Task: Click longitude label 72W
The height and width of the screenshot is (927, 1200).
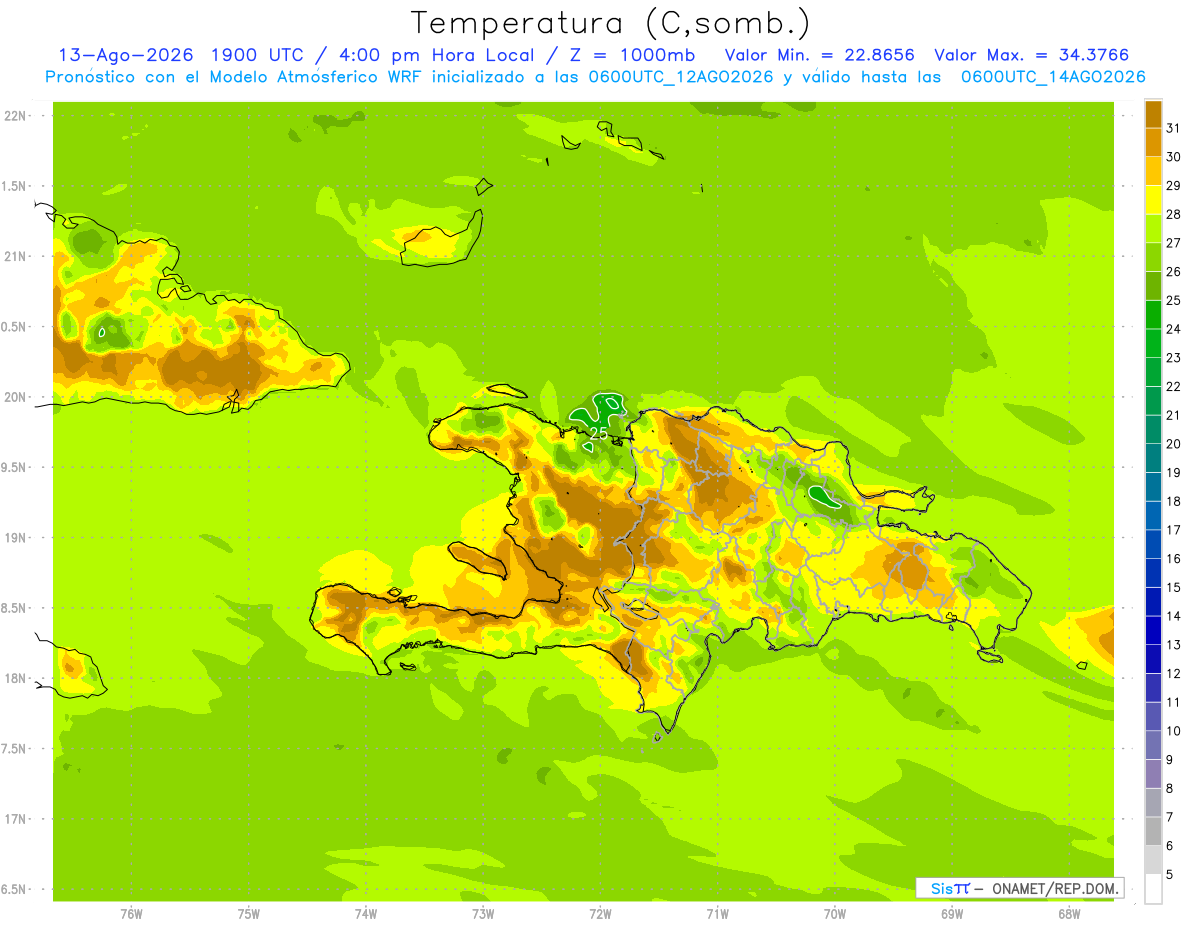Action: tap(600, 913)
